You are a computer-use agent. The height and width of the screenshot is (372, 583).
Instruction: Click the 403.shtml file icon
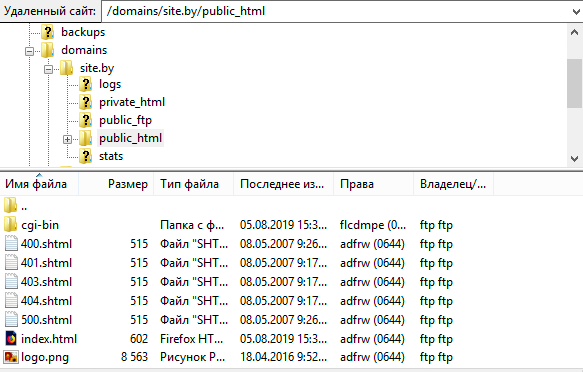pos(11,282)
